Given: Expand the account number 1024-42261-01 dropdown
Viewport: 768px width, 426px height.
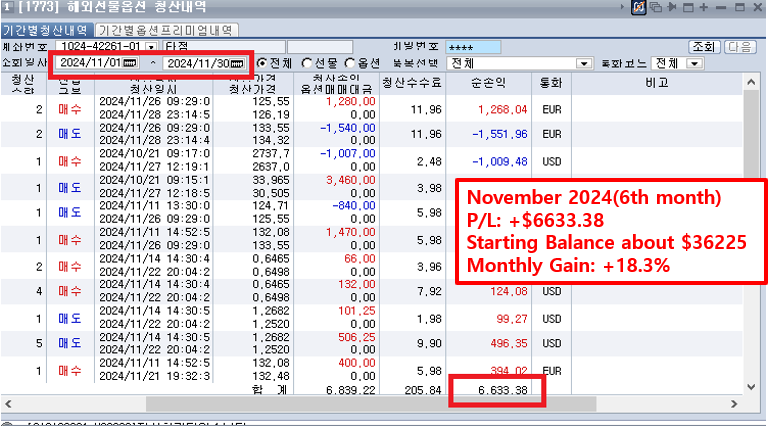Looking at the screenshot, I should [151, 46].
